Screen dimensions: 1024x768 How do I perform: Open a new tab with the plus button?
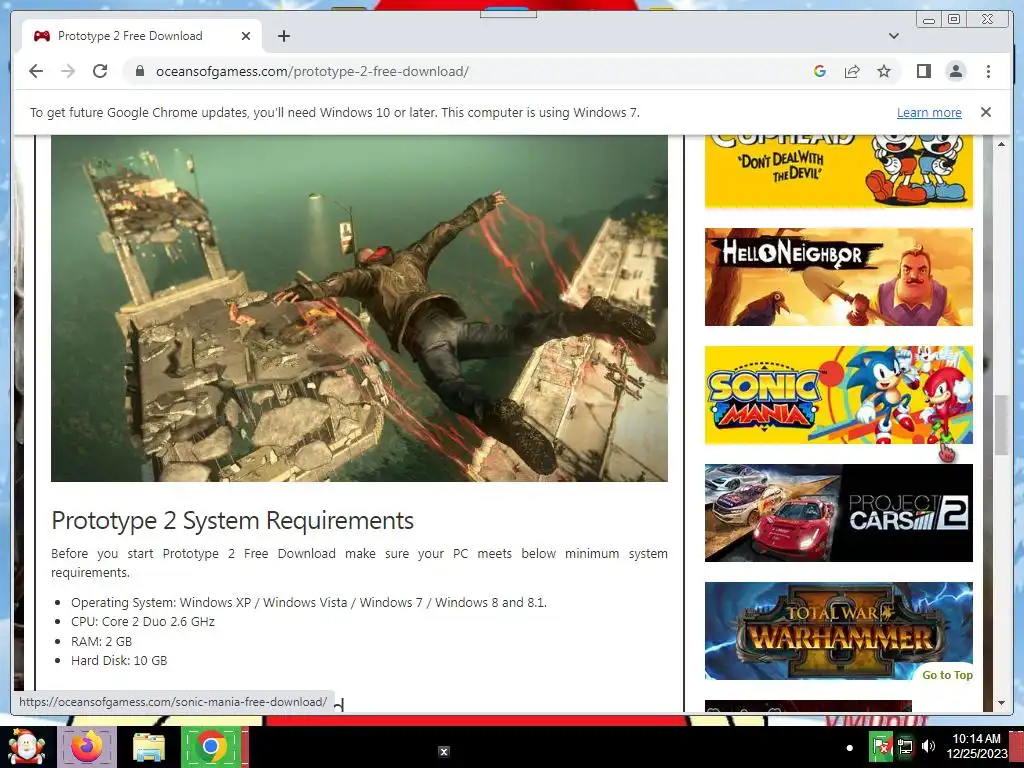[x=283, y=36]
